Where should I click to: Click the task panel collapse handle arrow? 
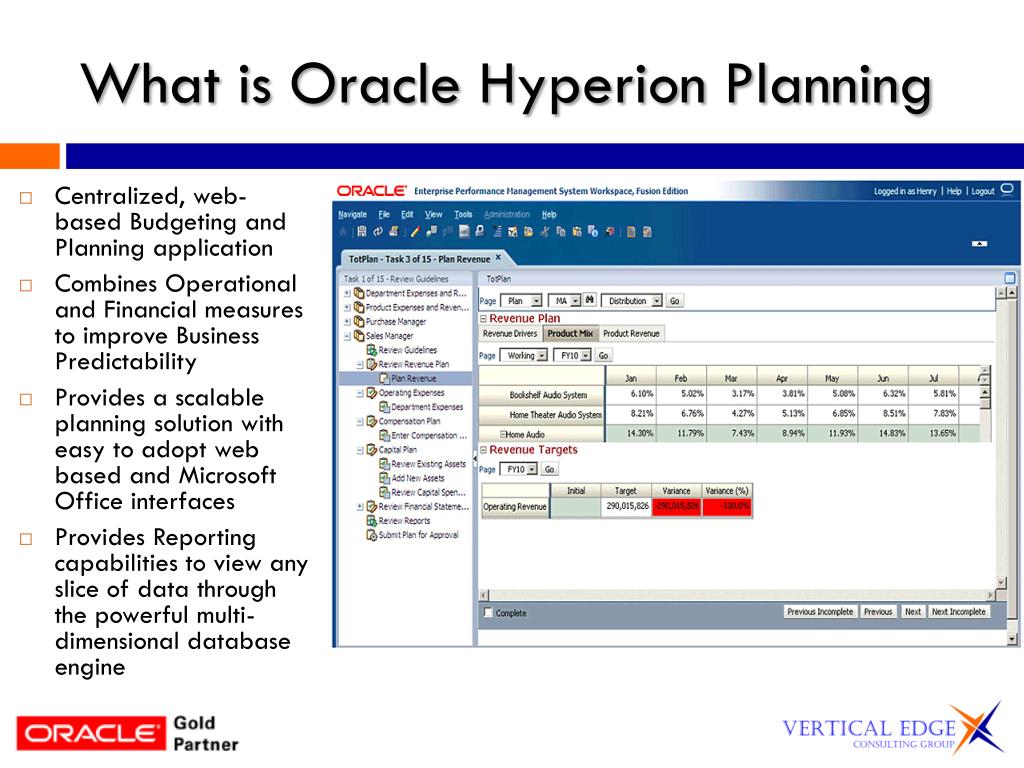coord(475,458)
